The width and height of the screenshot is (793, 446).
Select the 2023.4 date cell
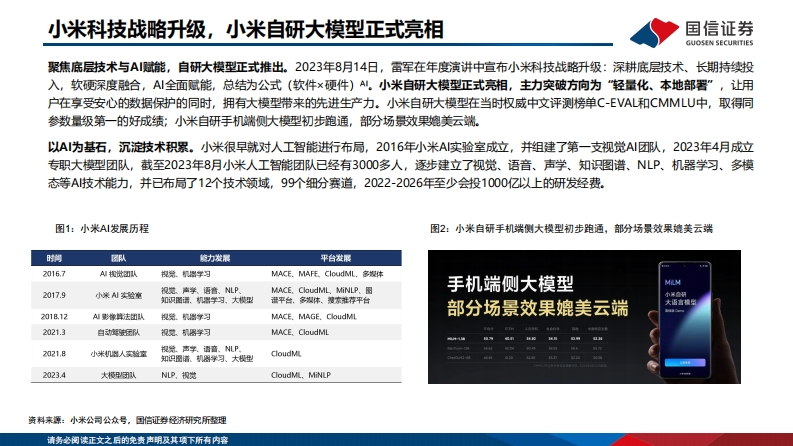[x=54, y=375]
